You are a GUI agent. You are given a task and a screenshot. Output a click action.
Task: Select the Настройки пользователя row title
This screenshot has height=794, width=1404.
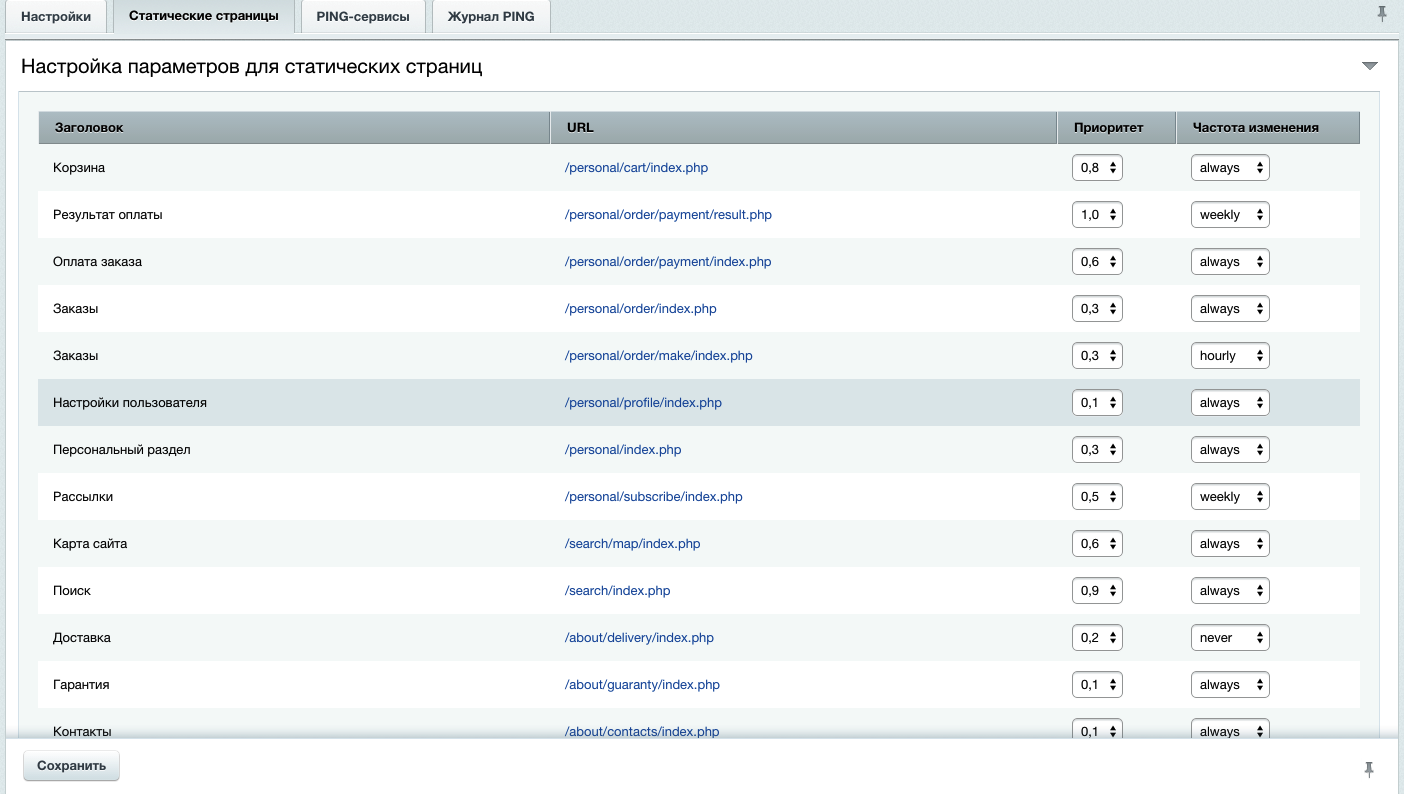click(130, 403)
